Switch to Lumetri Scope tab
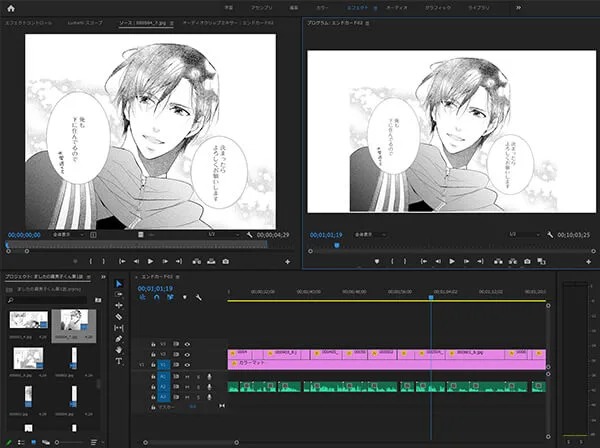 [85, 23]
